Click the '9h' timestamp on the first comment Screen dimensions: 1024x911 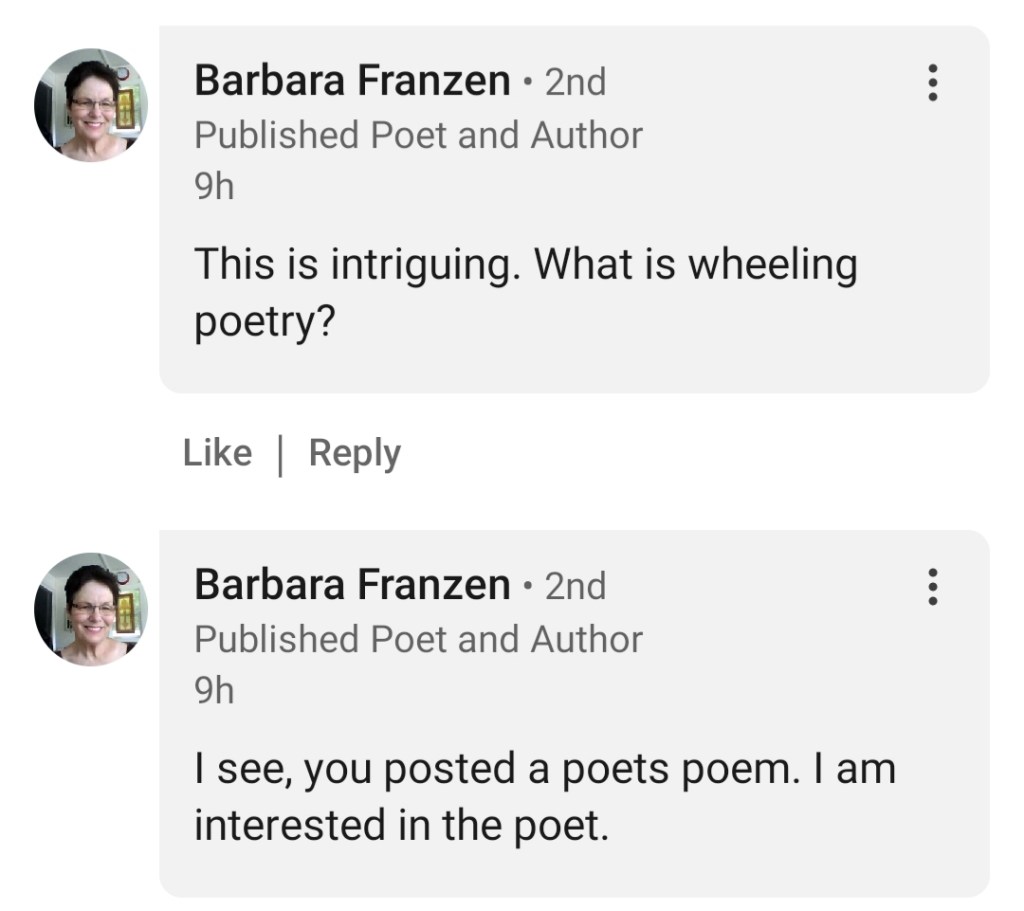214,187
